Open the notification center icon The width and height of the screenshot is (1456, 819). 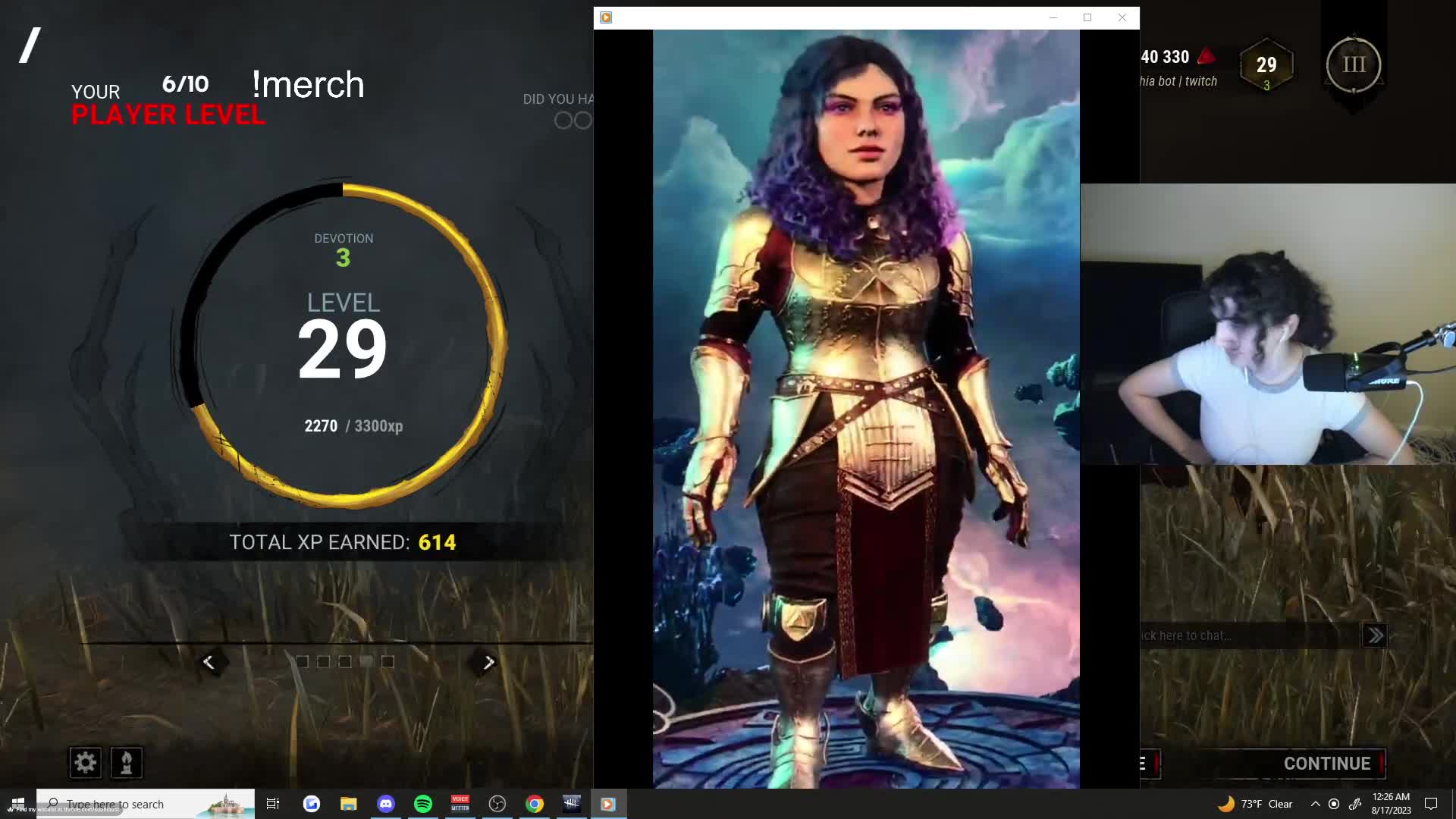click(x=1431, y=804)
